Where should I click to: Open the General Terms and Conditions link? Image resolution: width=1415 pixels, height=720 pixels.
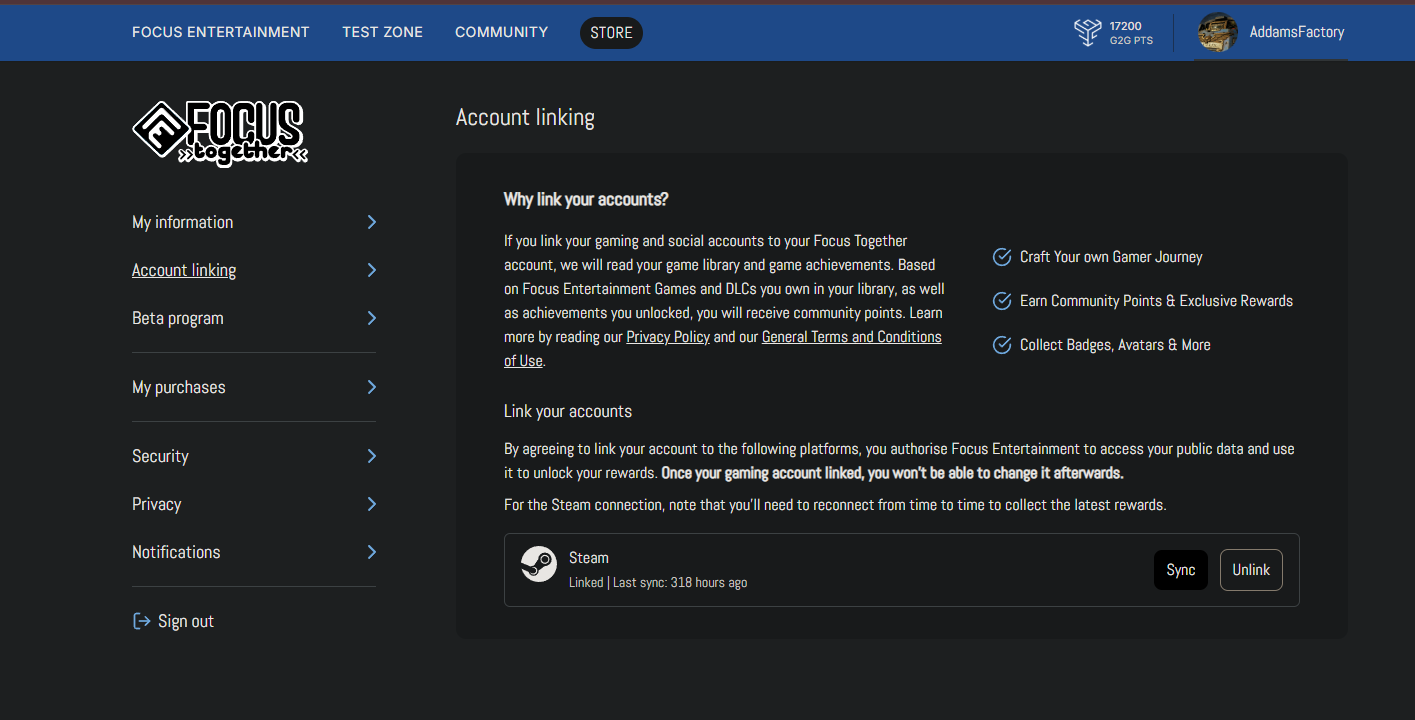click(851, 336)
